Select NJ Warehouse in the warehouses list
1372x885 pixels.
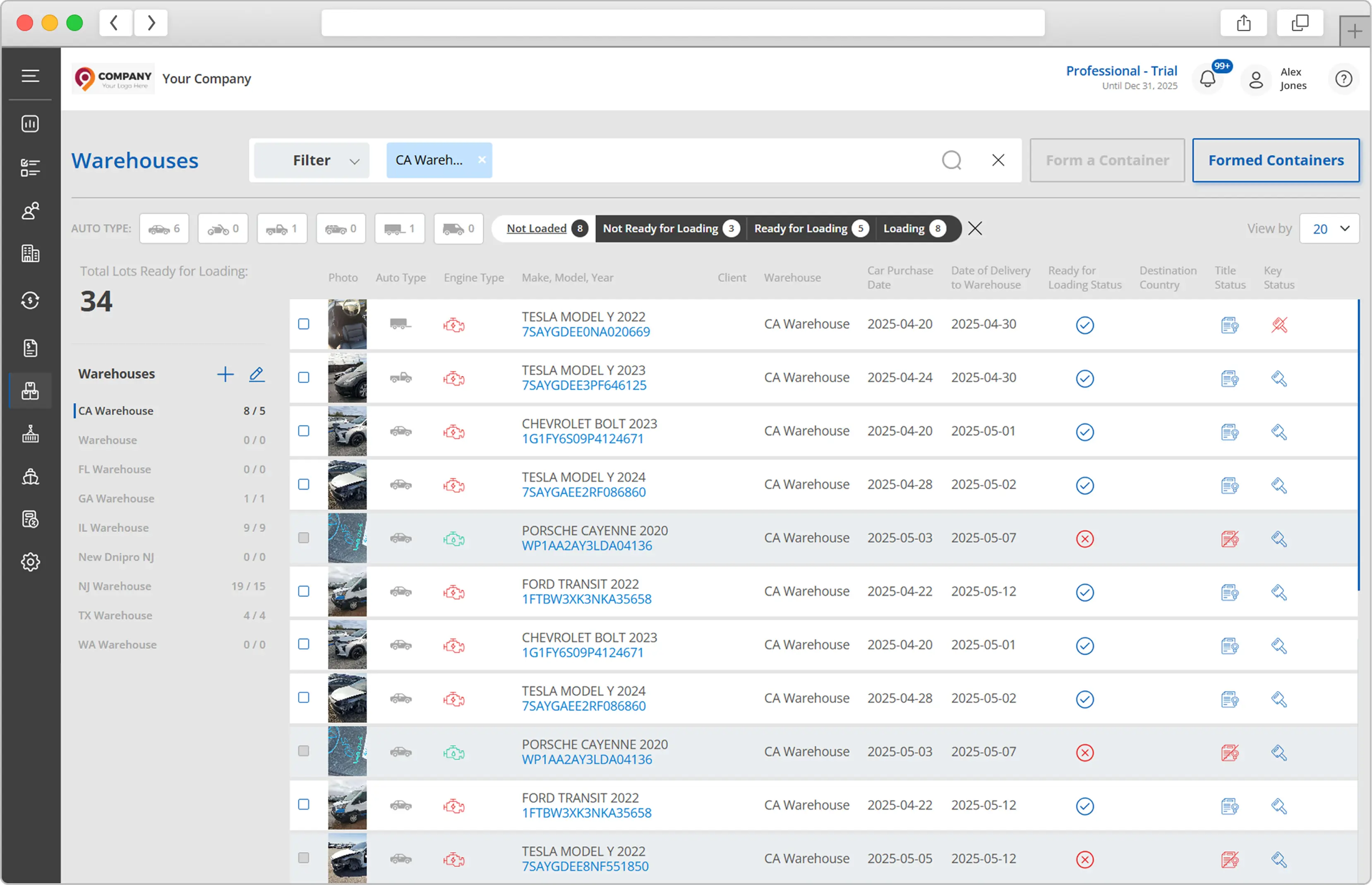[x=172, y=586]
